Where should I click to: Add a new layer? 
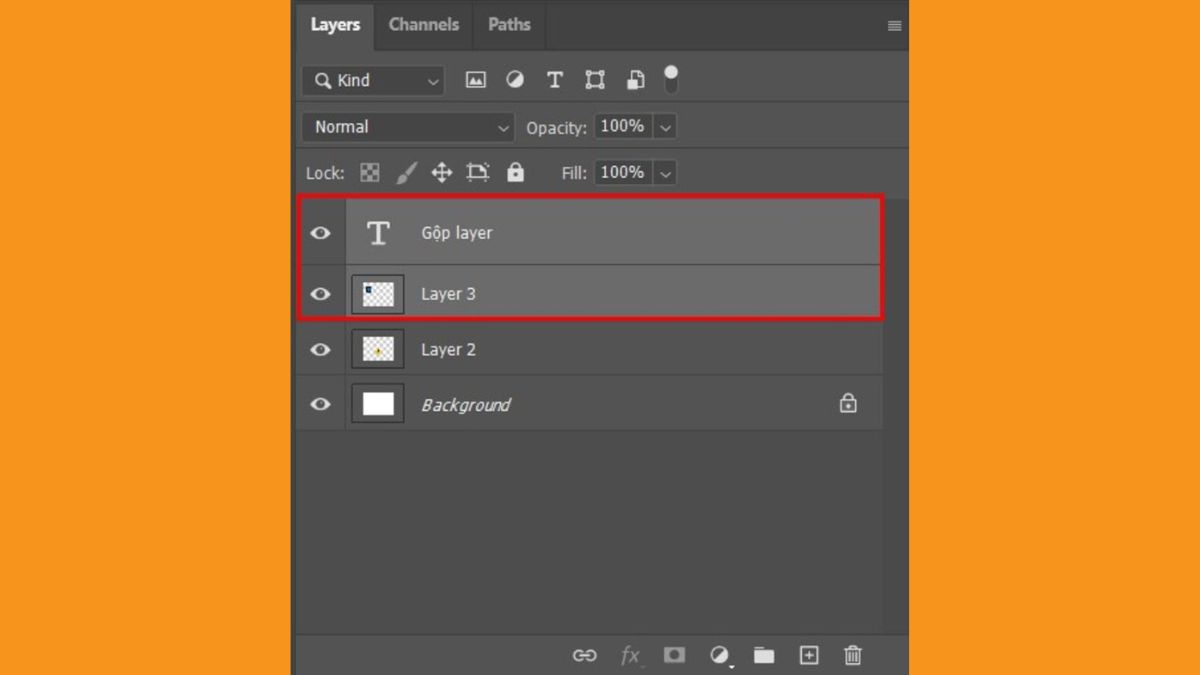coord(808,655)
